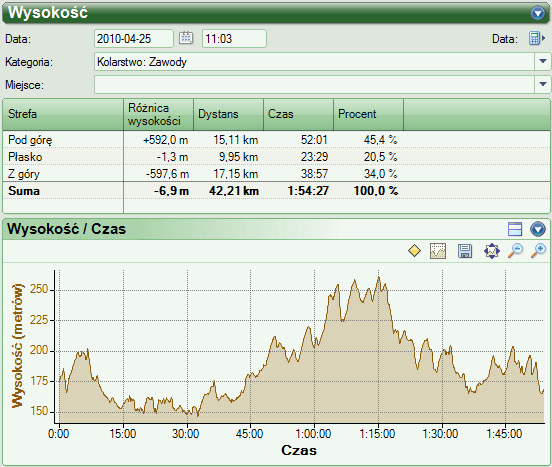This screenshot has width=552, height=467.
Task: Click the Wysokość (metrów) axis label
Action: click(x=17, y=346)
